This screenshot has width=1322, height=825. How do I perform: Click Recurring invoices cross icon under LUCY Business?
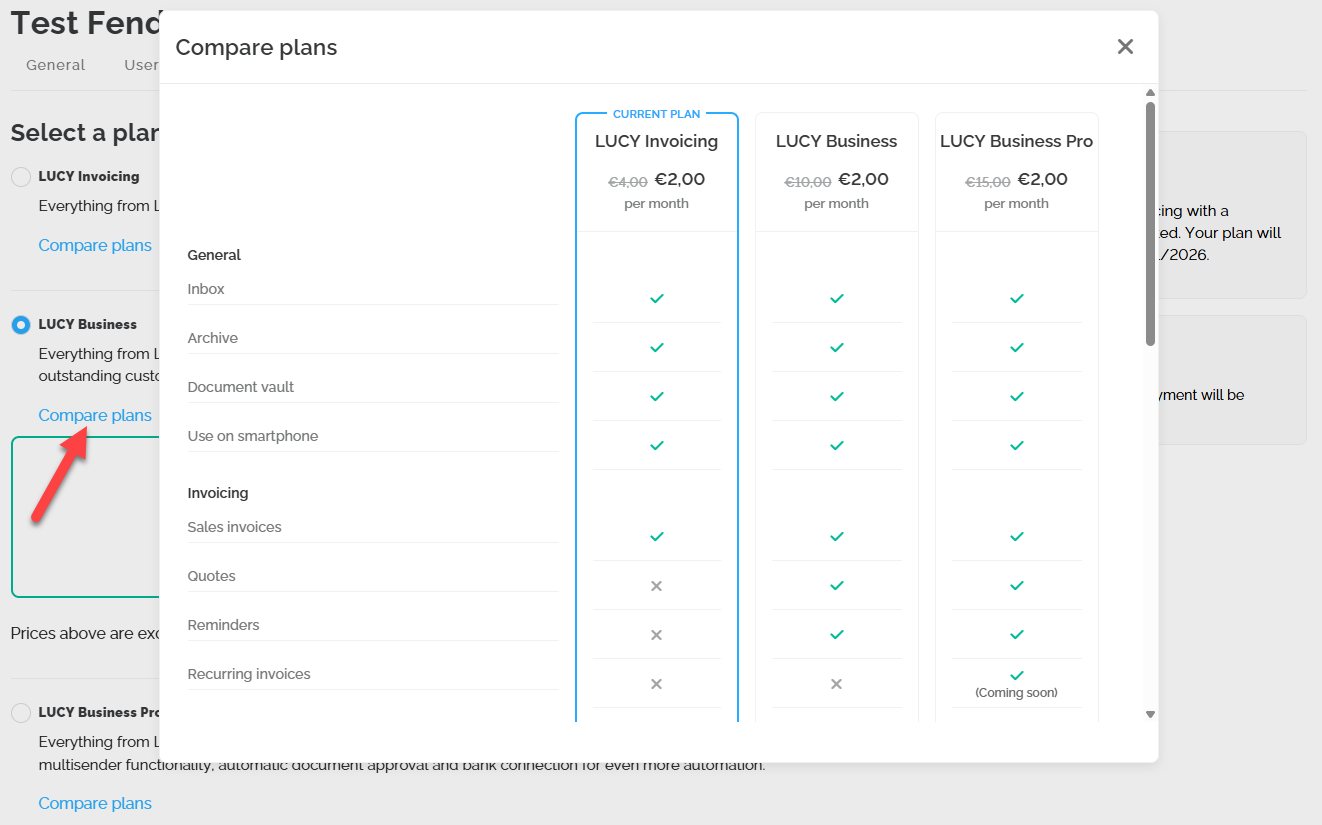click(x=837, y=684)
